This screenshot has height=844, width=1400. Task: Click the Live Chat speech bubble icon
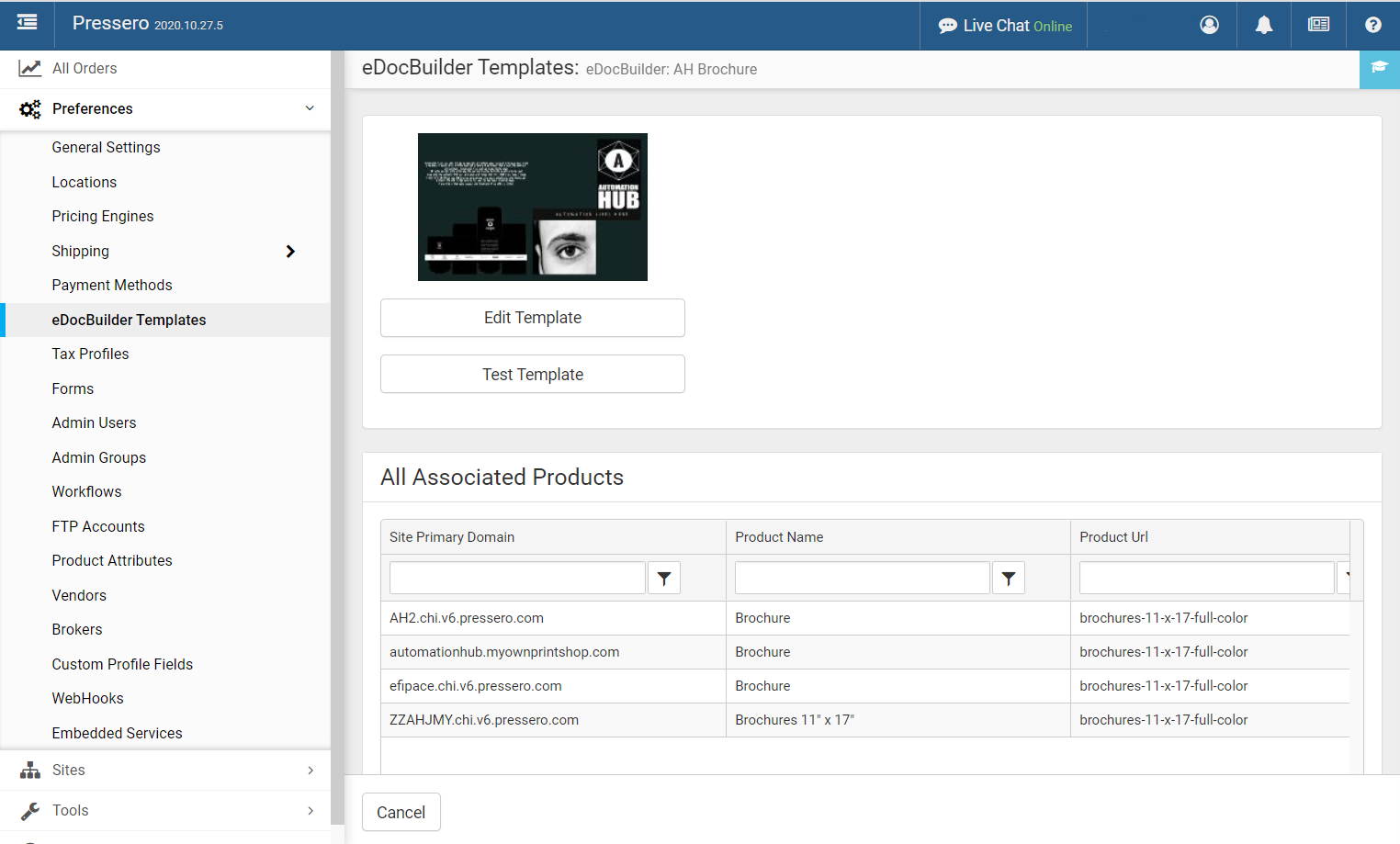tap(947, 26)
